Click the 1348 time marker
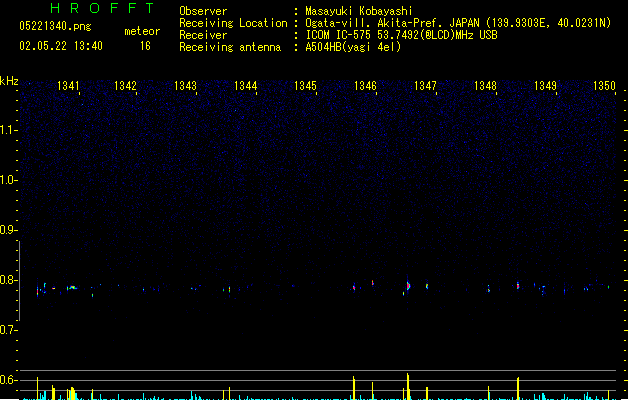The width and height of the screenshot is (629, 400). [485, 86]
